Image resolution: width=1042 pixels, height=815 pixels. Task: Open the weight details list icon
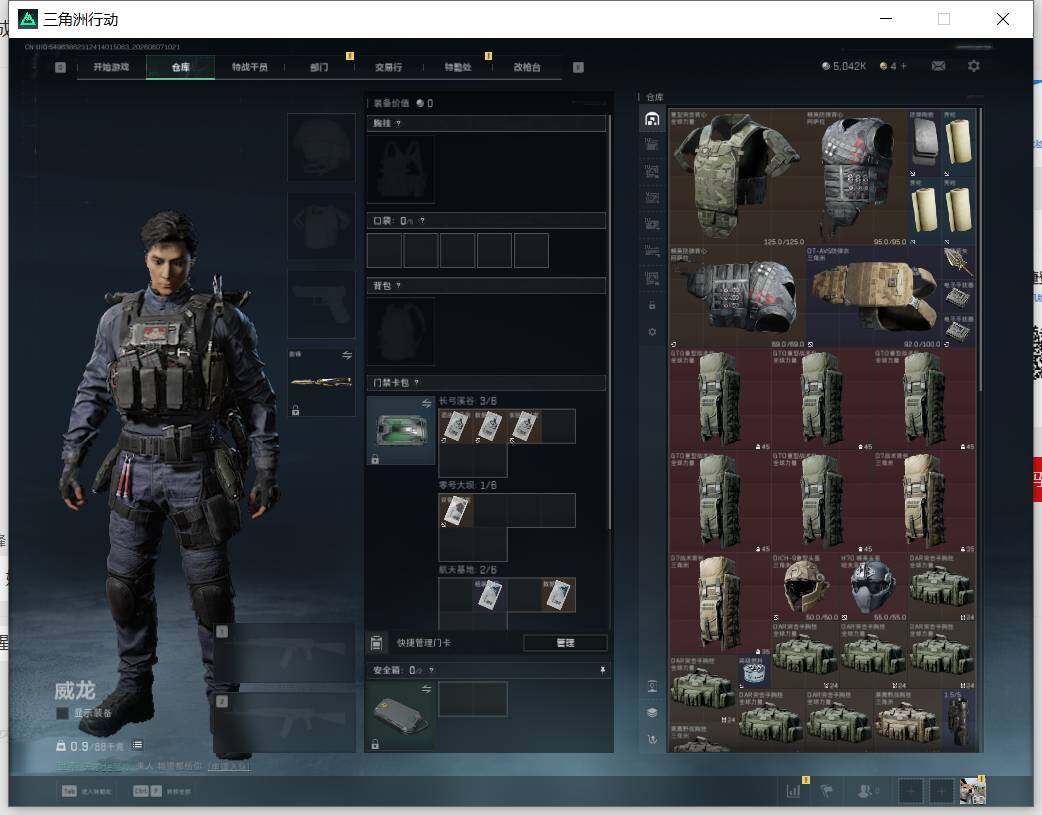click(x=137, y=745)
